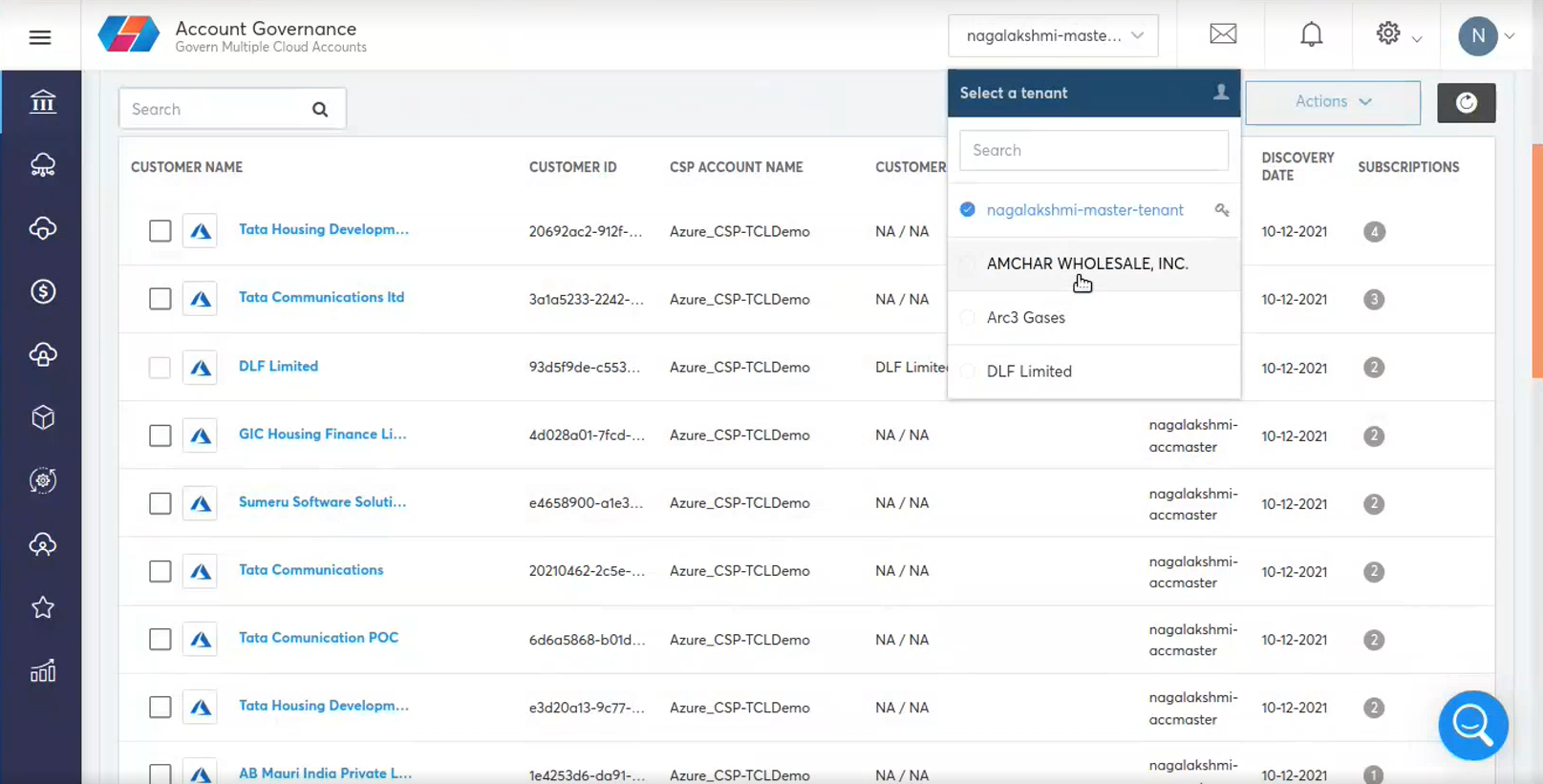Image resolution: width=1543 pixels, height=784 pixels.
Task: Choose Arc3 Gases tenant
Action: tap(1094, 317)
